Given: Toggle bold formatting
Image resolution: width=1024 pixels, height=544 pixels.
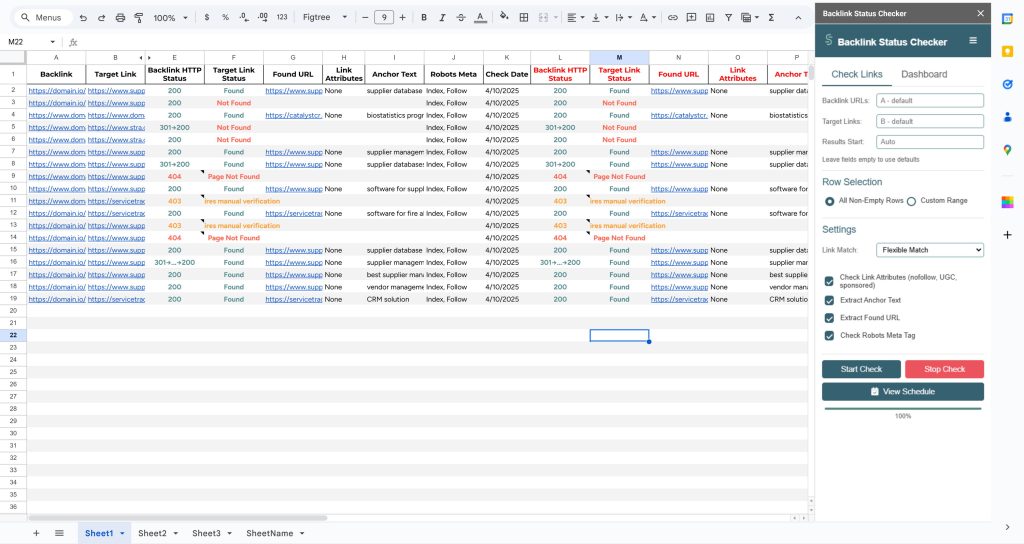Looking at the screenshot, I should tap(424, 18).
